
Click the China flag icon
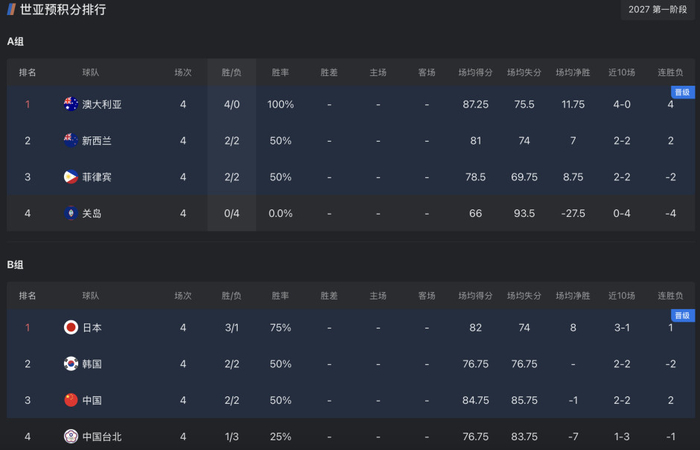point(71,400)
